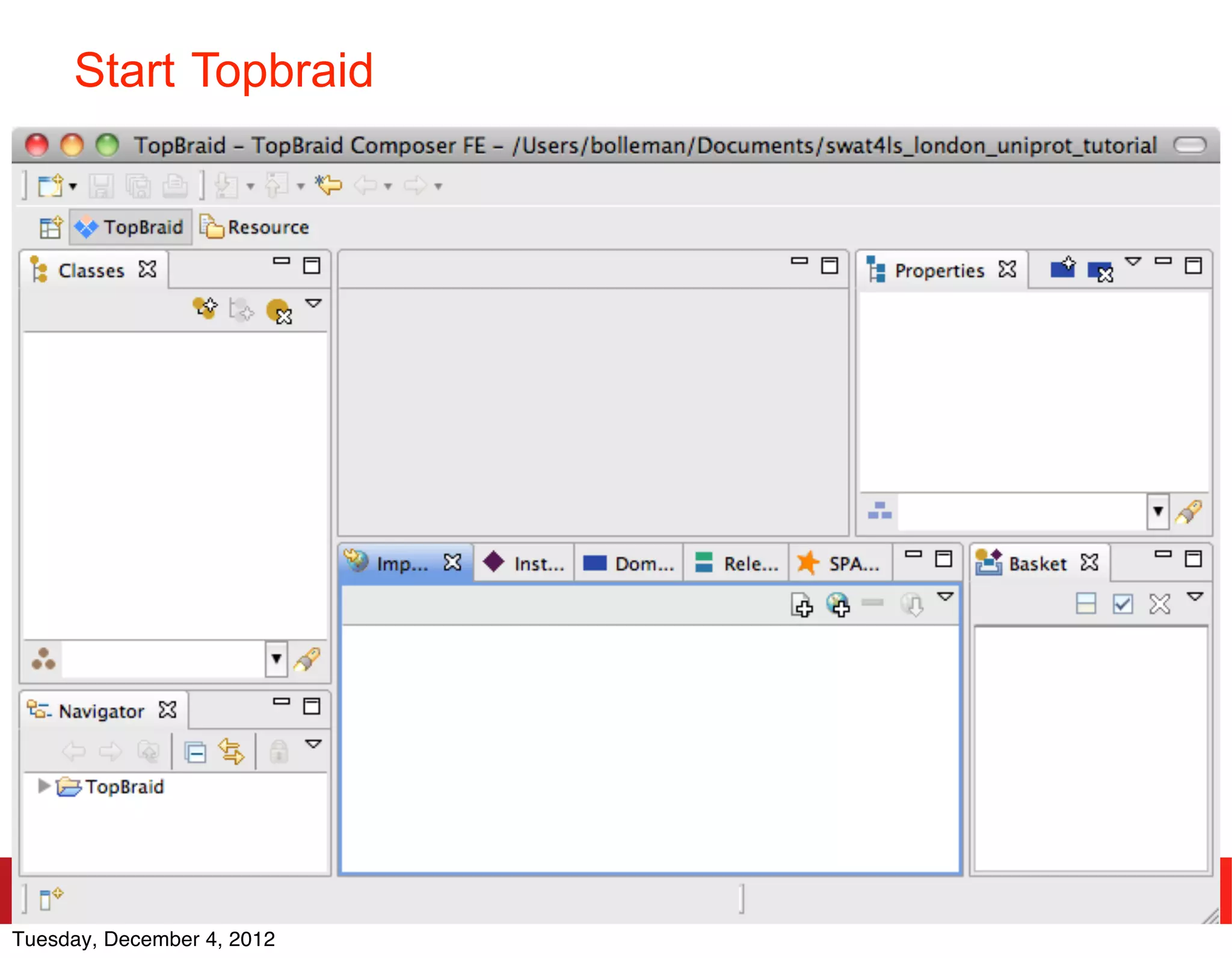
Task: Click Add import from local file icon
Action: click(802, 604)
